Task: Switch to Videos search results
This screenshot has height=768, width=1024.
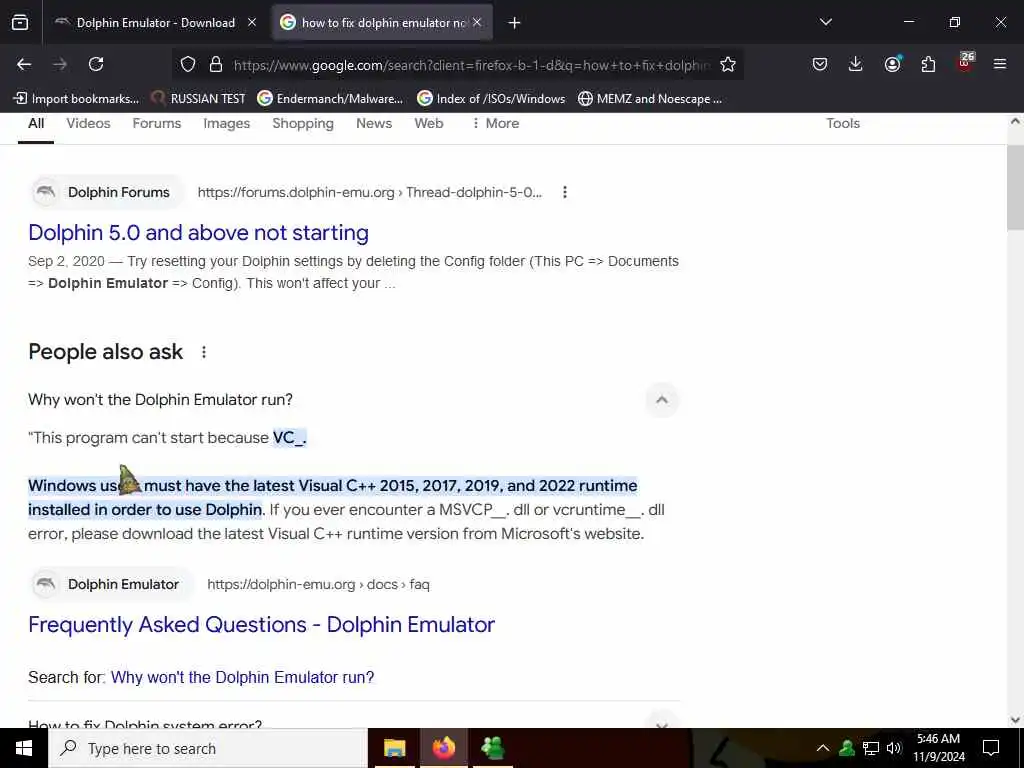Action: click(x=88, y=123)
